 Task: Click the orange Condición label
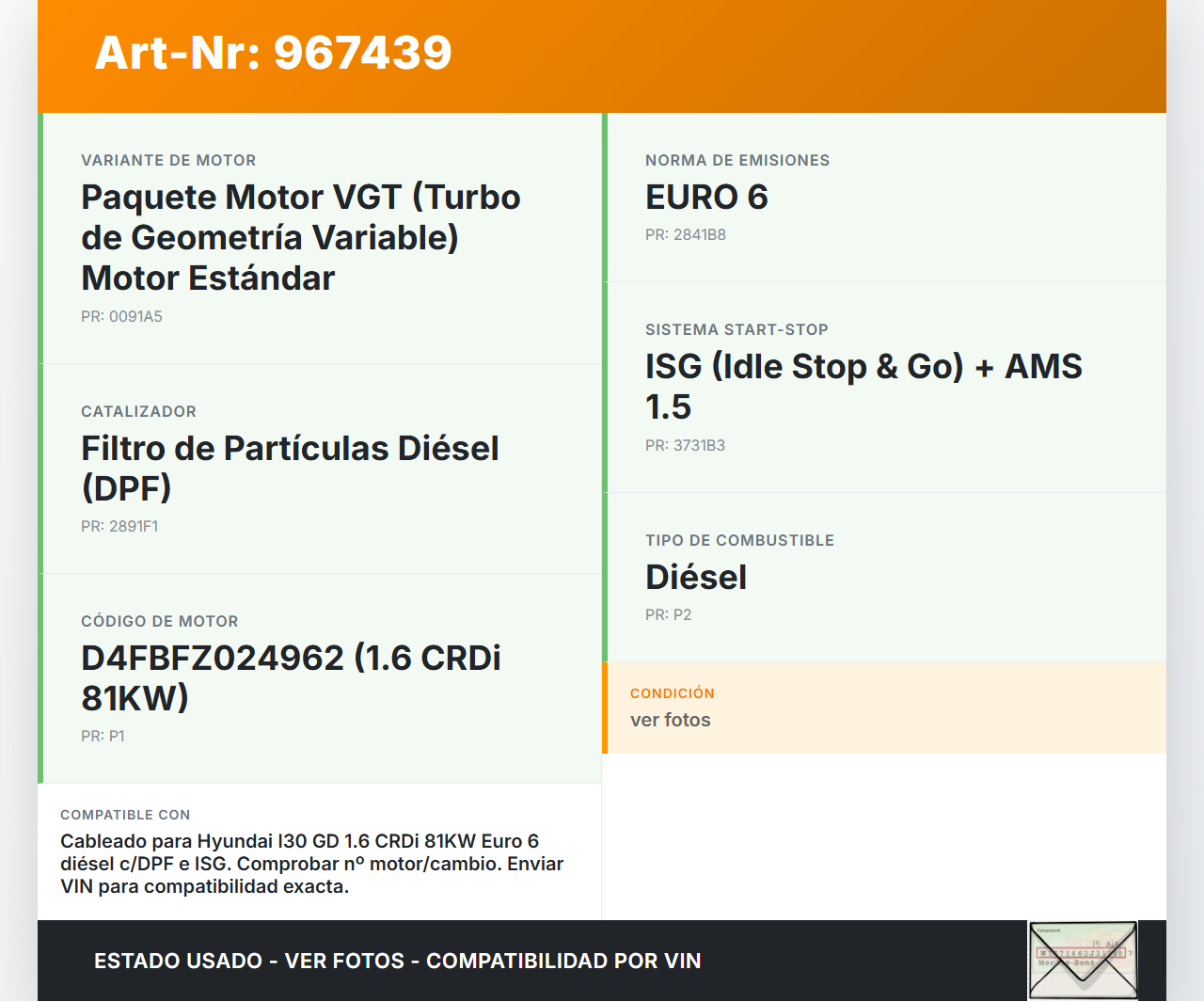tap(673, 693)
